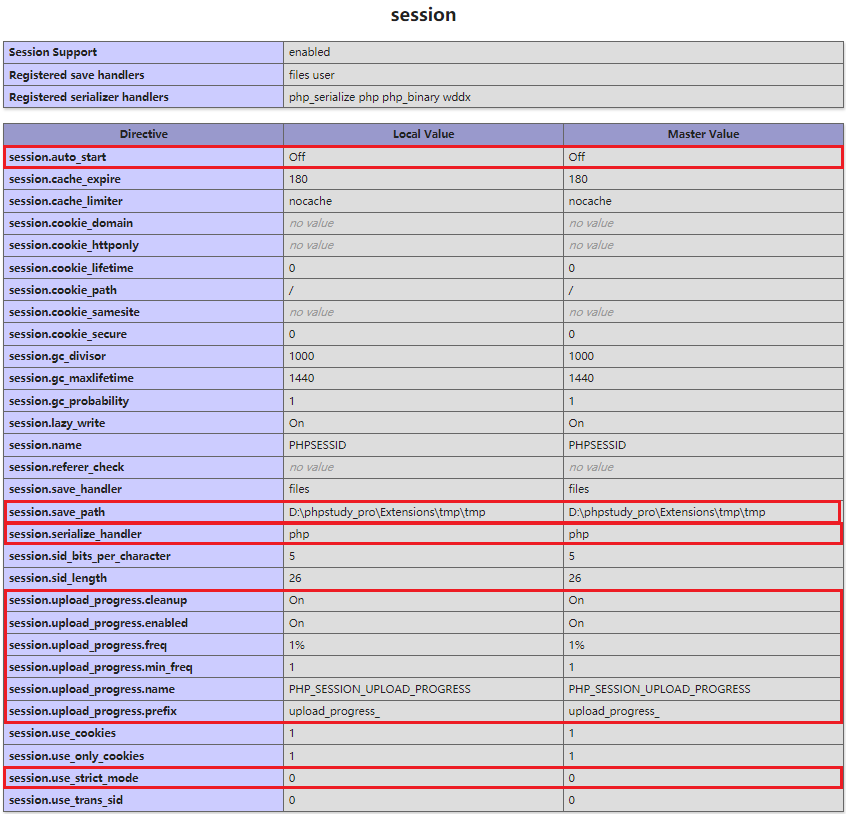Click session.cookie_secure directive
This screenshot has height=814, width=846.
(x=68, y=334)
